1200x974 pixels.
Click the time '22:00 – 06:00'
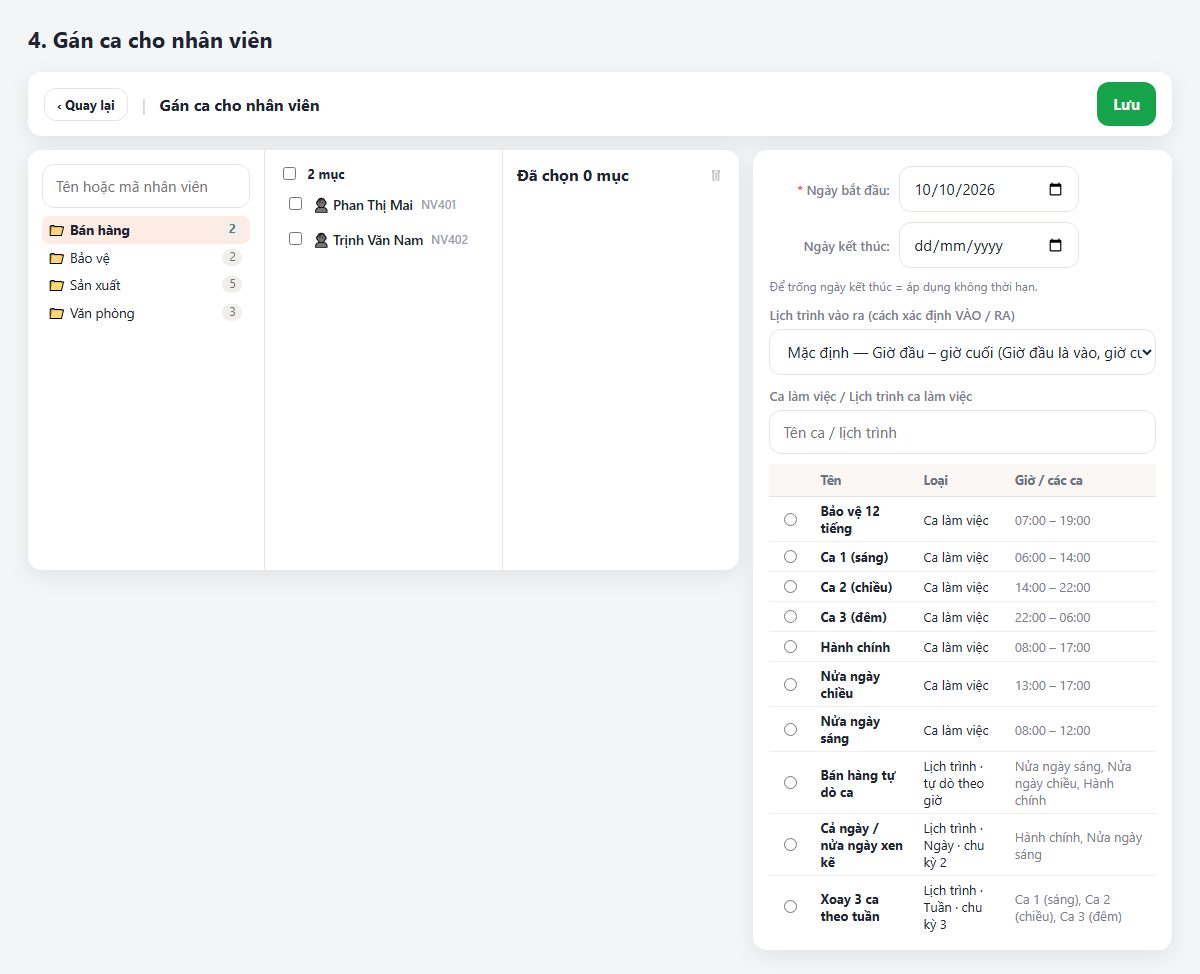click(x=1053, y=617)
